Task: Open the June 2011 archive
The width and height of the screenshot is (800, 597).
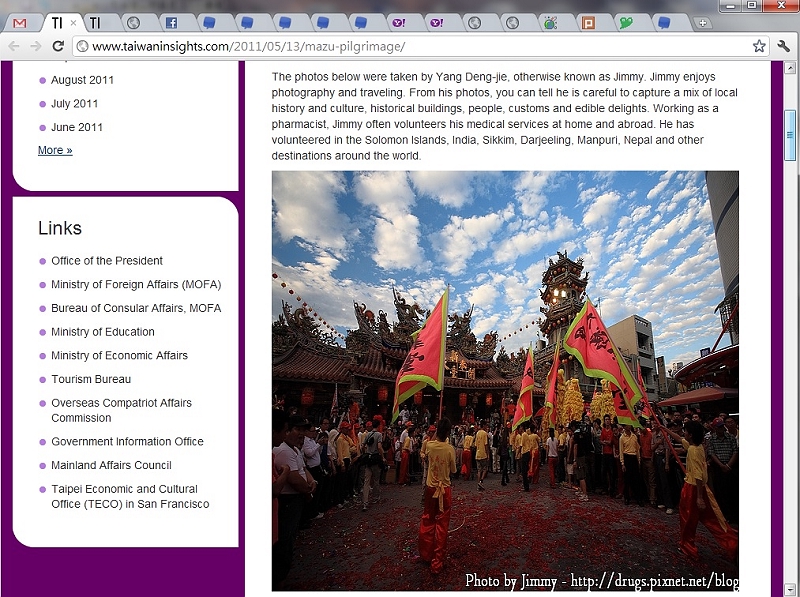Action: [77, 127]
